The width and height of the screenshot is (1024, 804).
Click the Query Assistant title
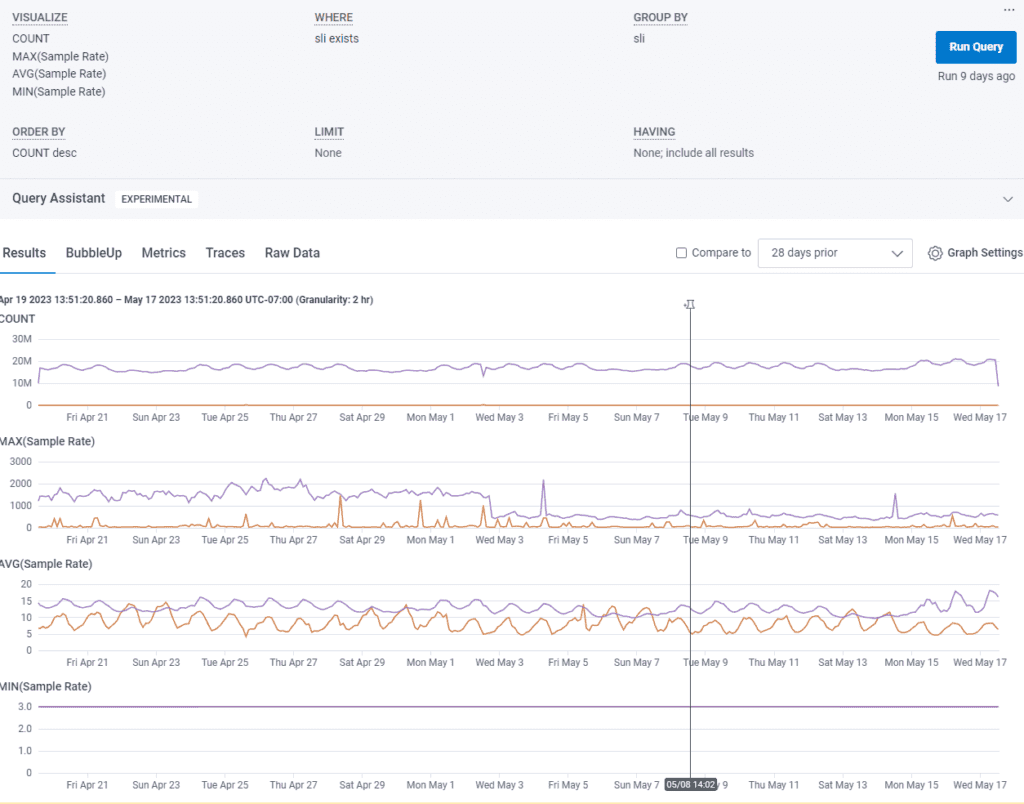[58, 198]
